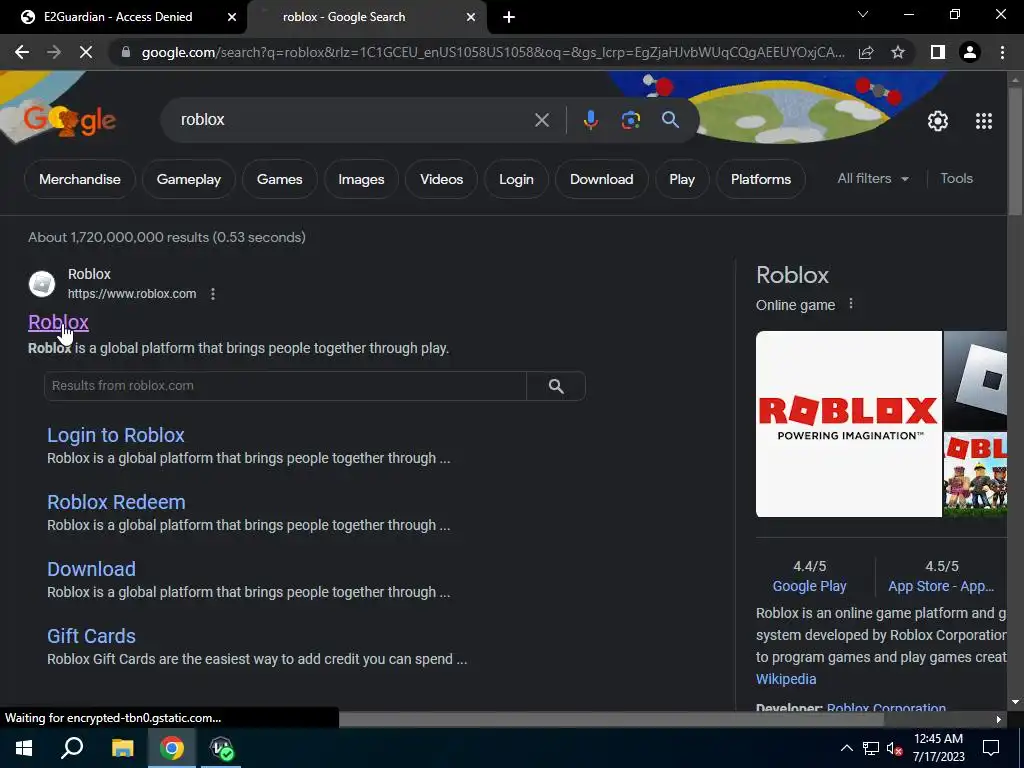This screenshot has width=1024, height=768.
Task: Open the Chrome three-dot menu
Action: pyautogui.click(x=1002, y=52)
